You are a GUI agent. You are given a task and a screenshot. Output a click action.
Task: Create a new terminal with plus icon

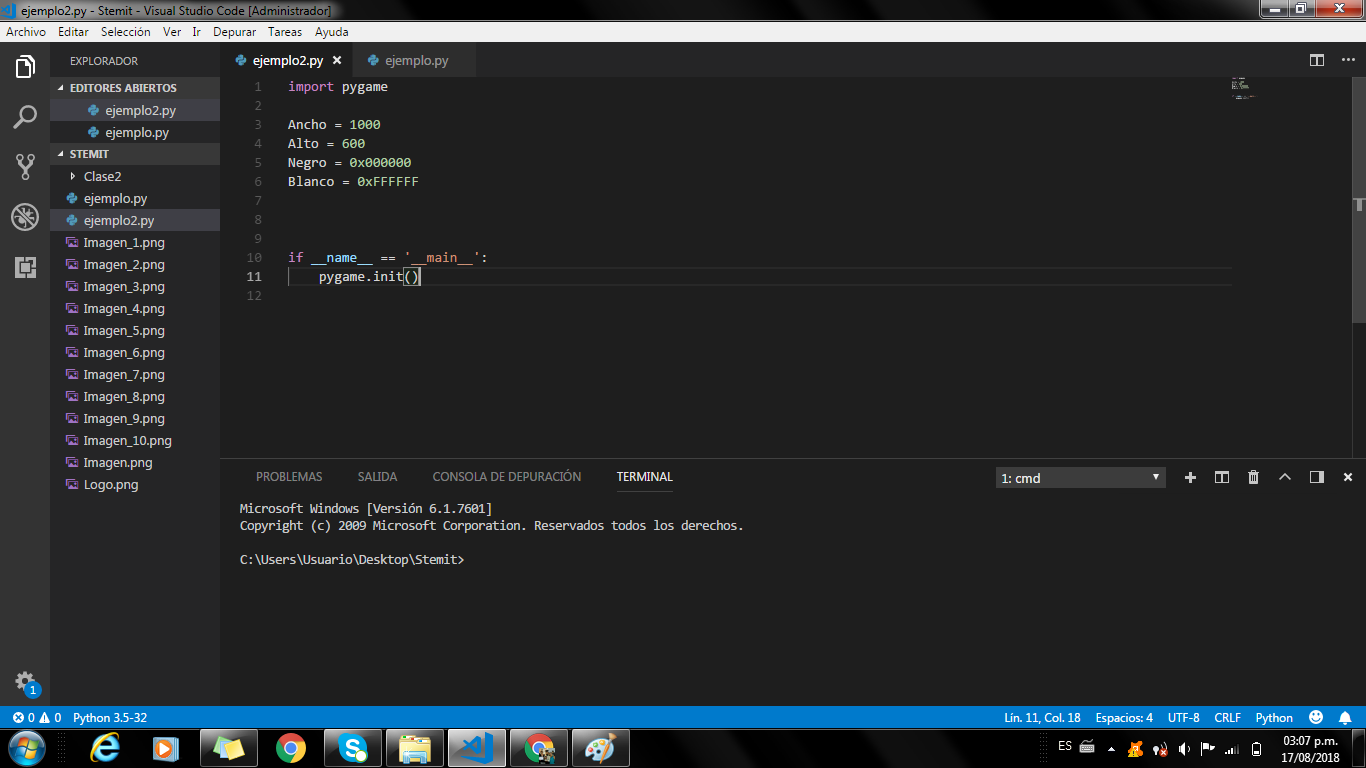1190,478
